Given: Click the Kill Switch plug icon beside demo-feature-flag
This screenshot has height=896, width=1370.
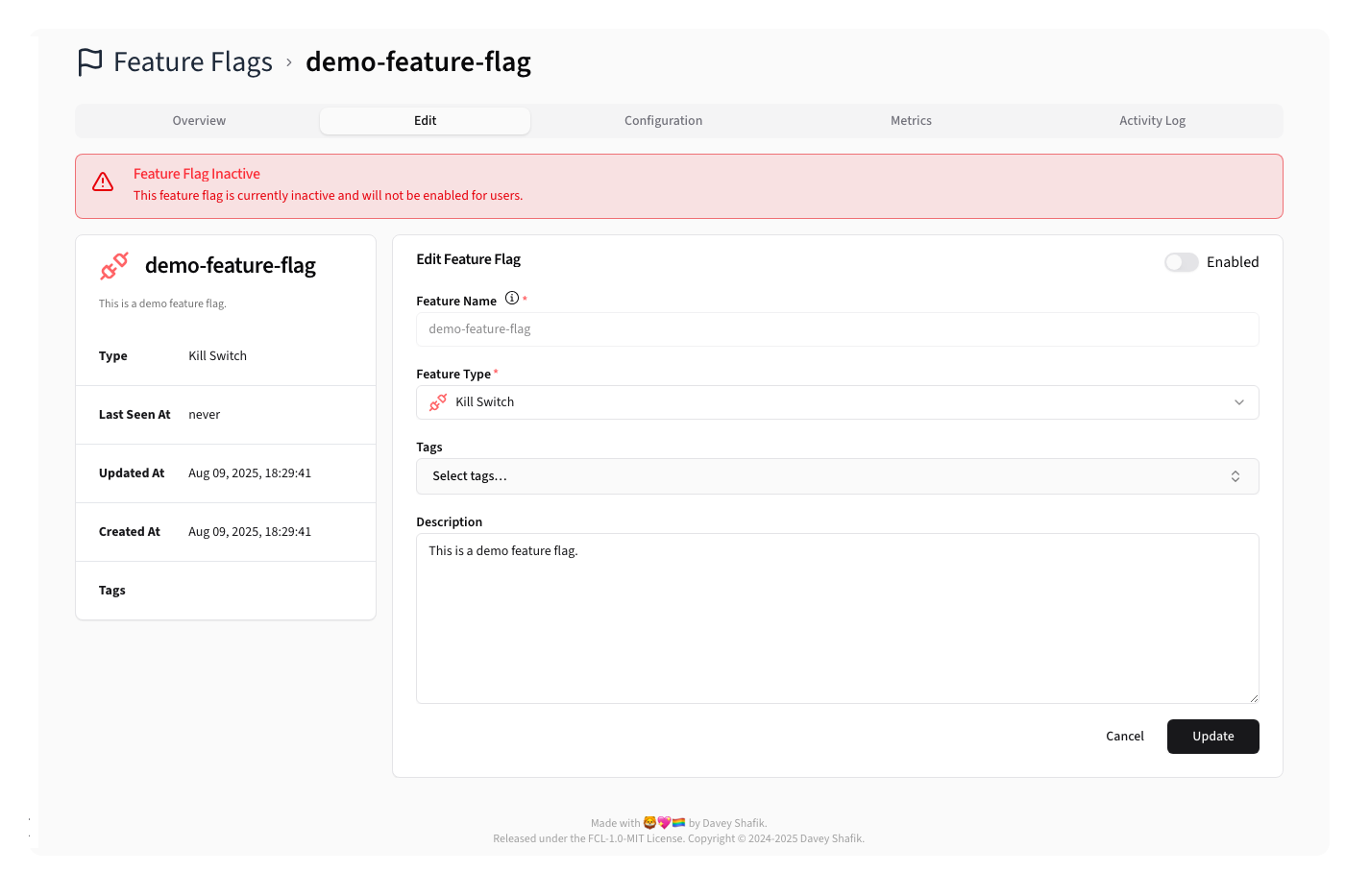Looking at the screenshot, I should [x=113, y=266].
